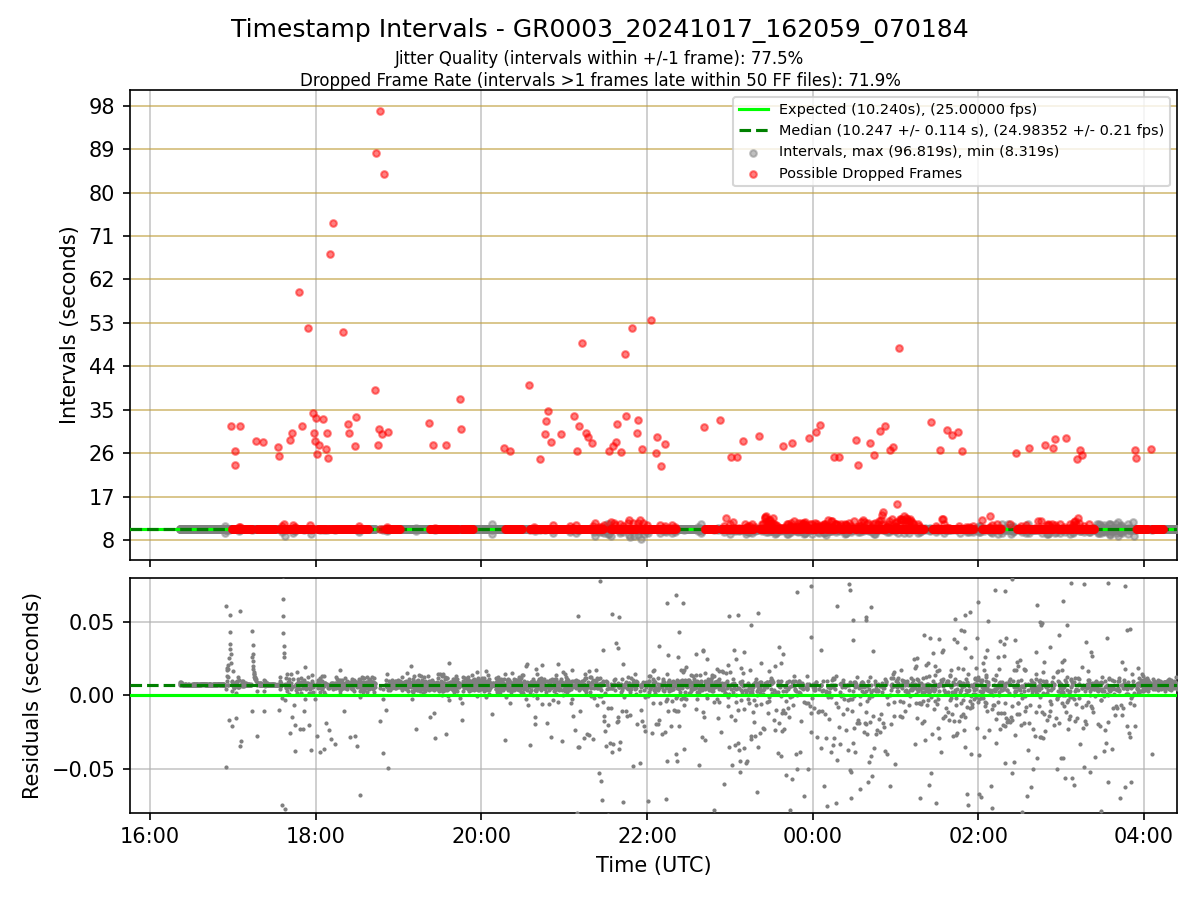Click the red dropped-frame marker in the legend

point(754,174)
